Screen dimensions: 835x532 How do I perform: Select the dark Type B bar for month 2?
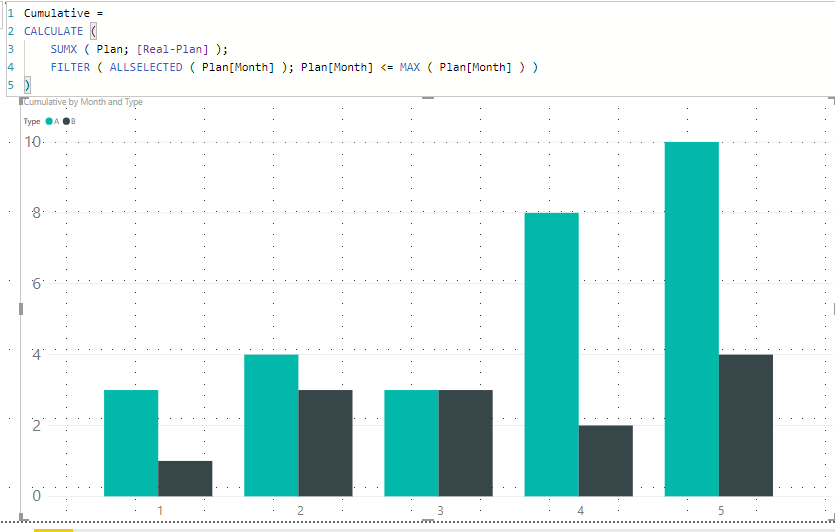tap(325, 443)
